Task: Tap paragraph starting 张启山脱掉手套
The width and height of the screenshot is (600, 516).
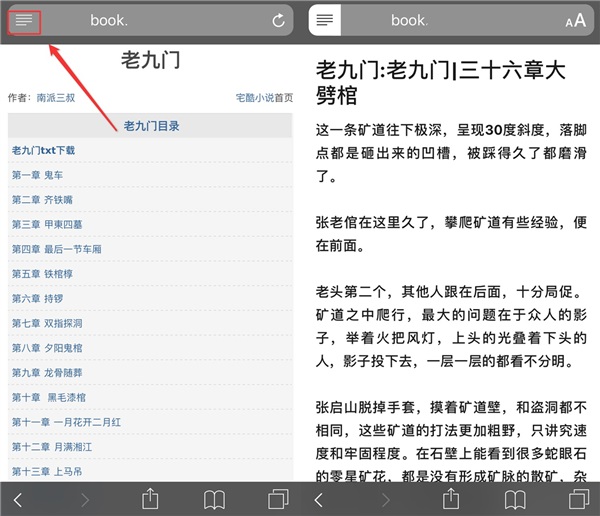Action: [x=451, y=440]
